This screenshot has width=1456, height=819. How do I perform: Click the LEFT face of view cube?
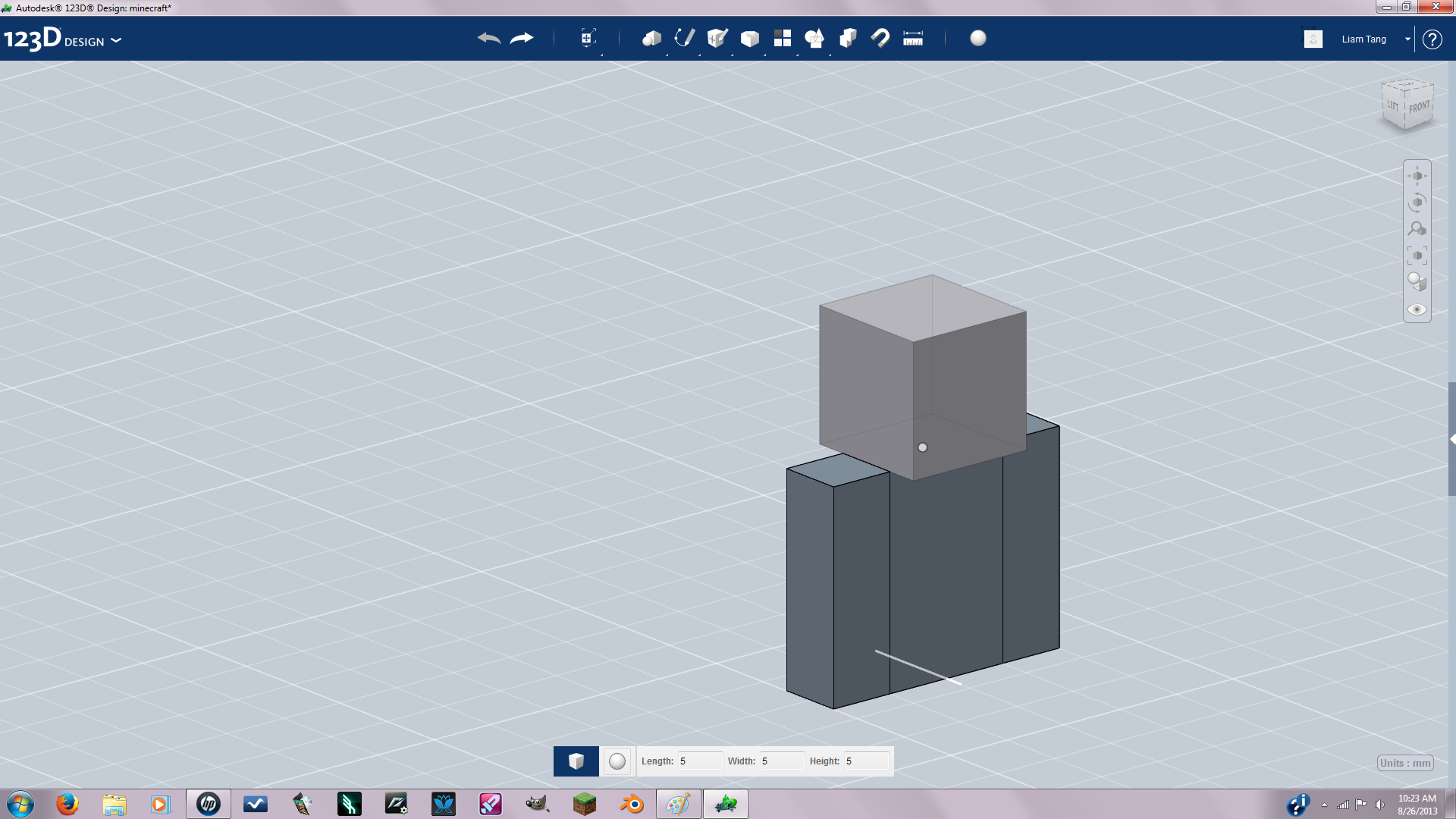tap(1394, 105)
